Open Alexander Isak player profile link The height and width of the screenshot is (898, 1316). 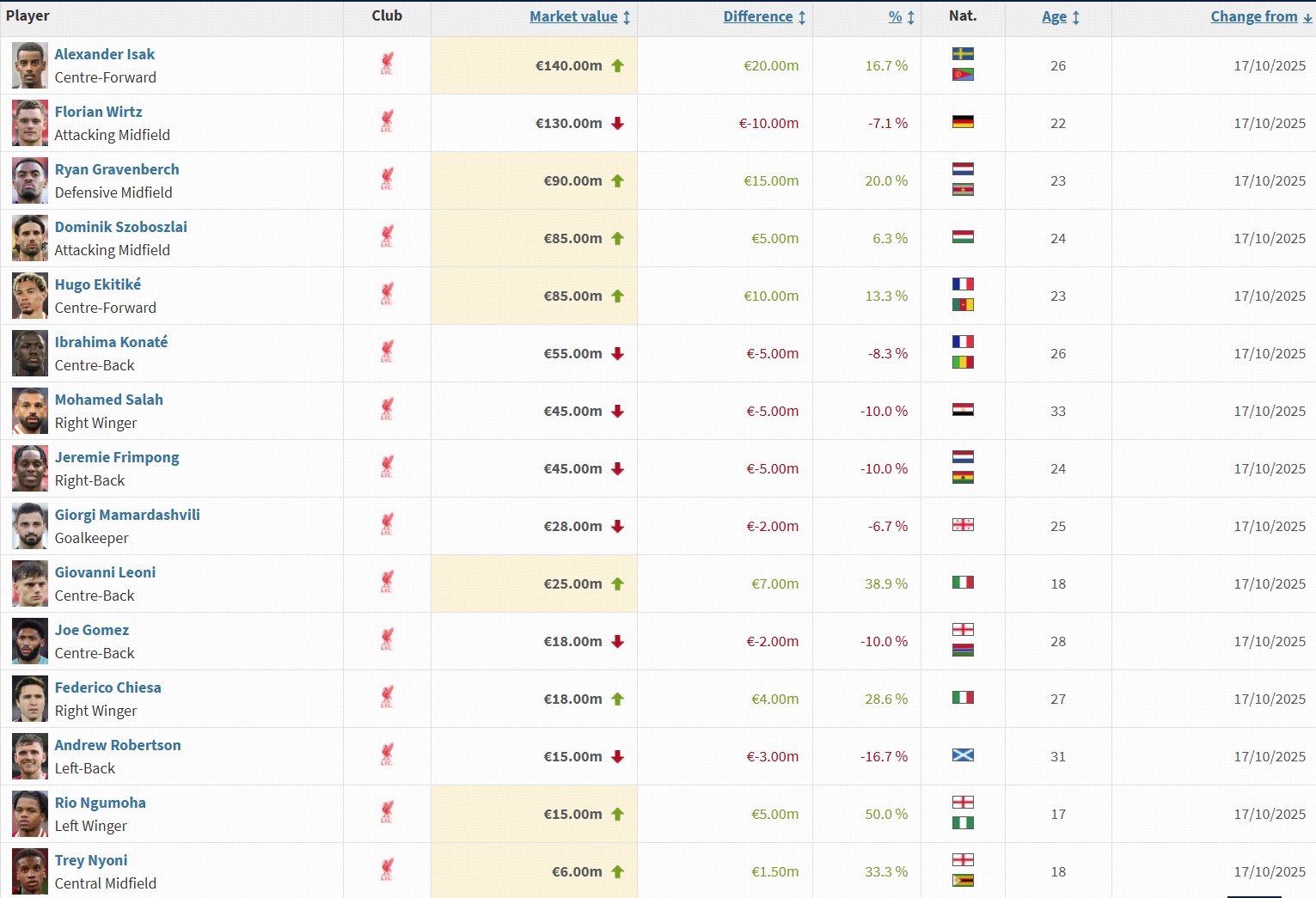[105, 54]
